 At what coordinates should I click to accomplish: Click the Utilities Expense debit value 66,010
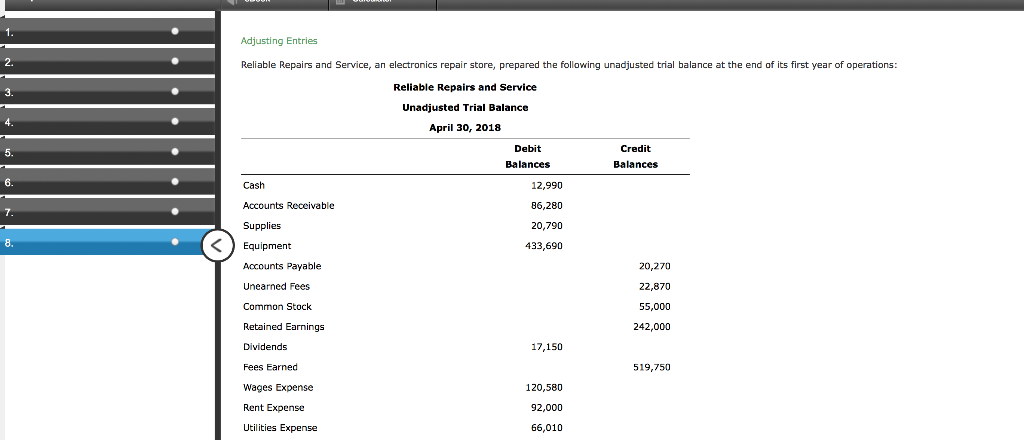click(547, 428)
